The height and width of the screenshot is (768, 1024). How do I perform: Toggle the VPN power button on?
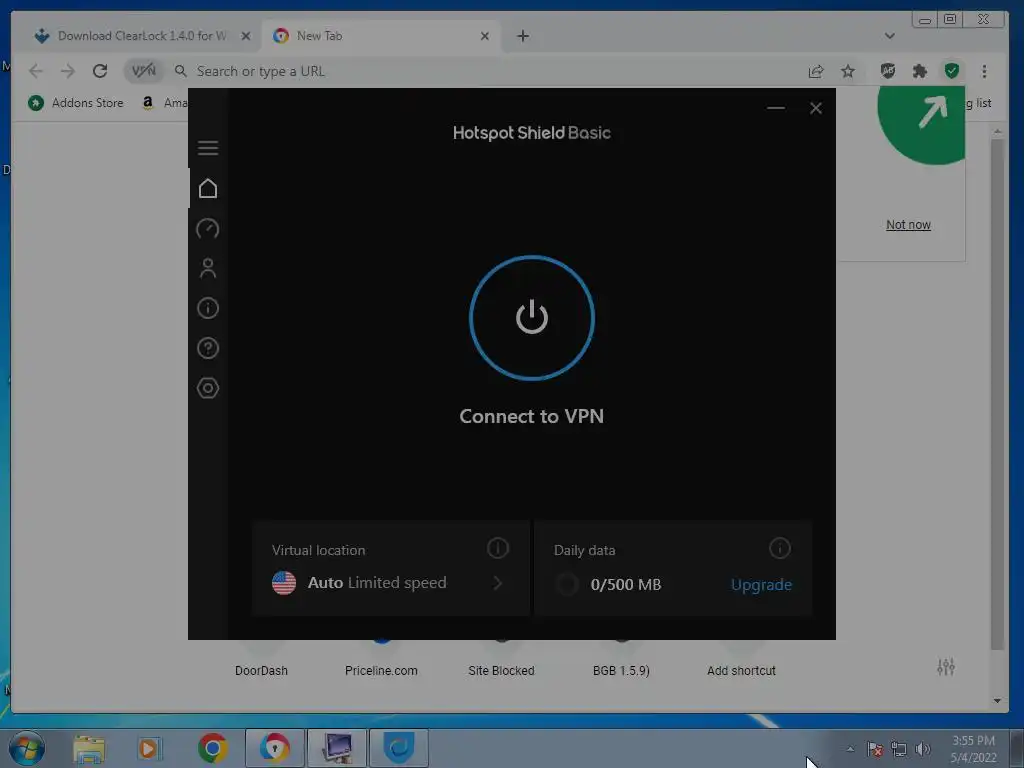[532, 317]
